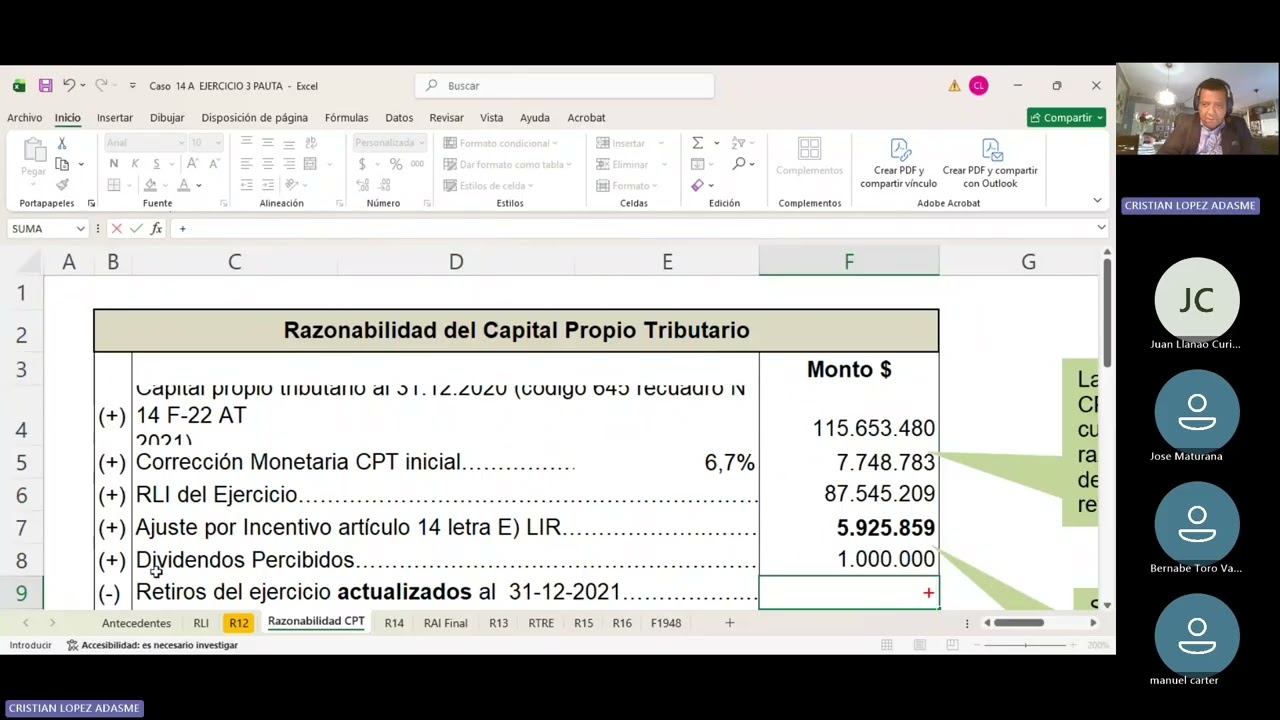Open the Datos ribbon tab
Image resolution: width=1280 pixels, height=720 pixels.
tap(399, 118)
